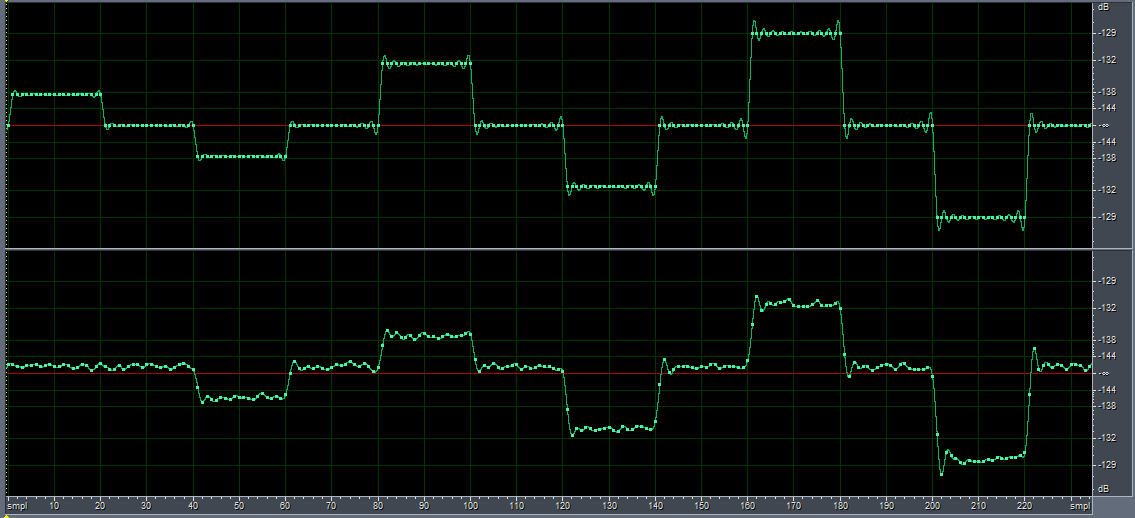
Task: Click the upper channel's topmost -129 dB label
Action: (1107, 33)
